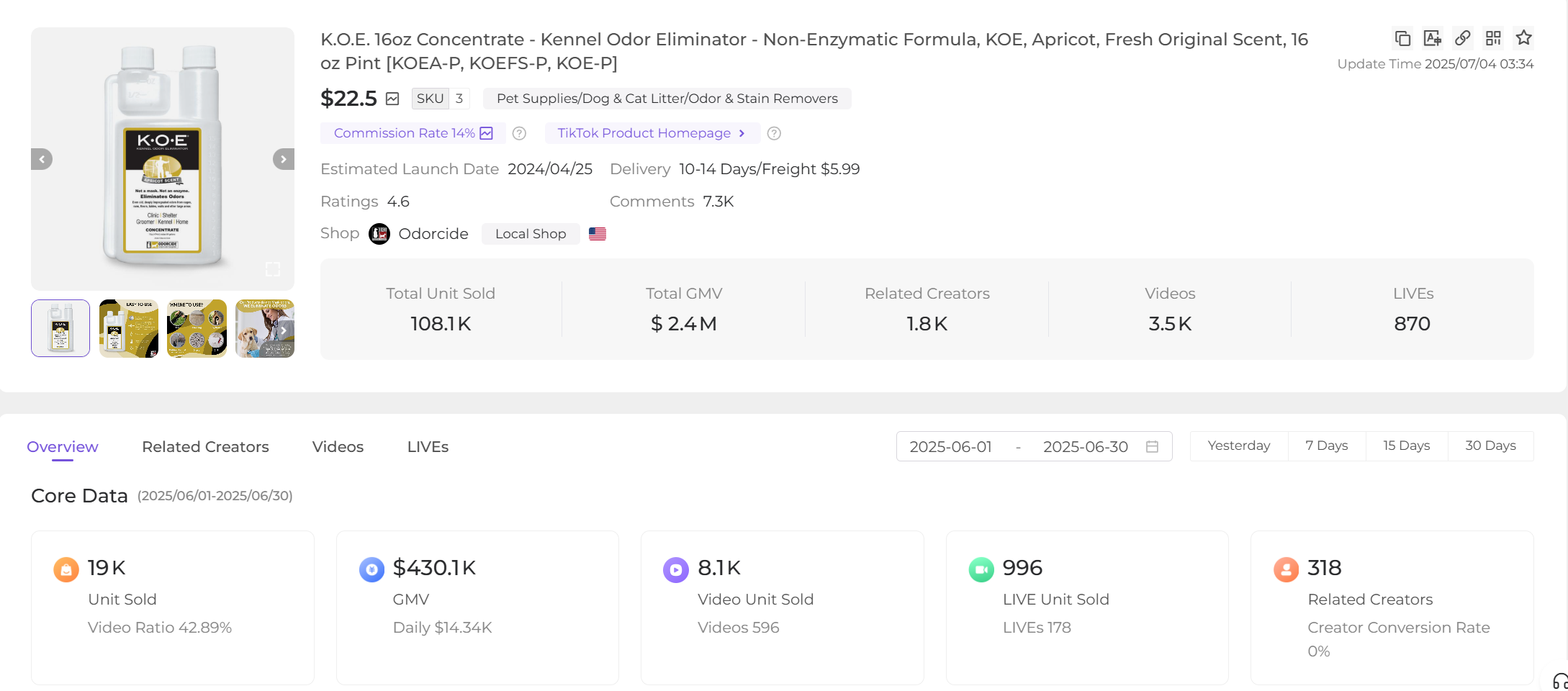Enlarge the main product image via fullscreen icon
Screen dimensions: 1568x691
click(273, 269)
